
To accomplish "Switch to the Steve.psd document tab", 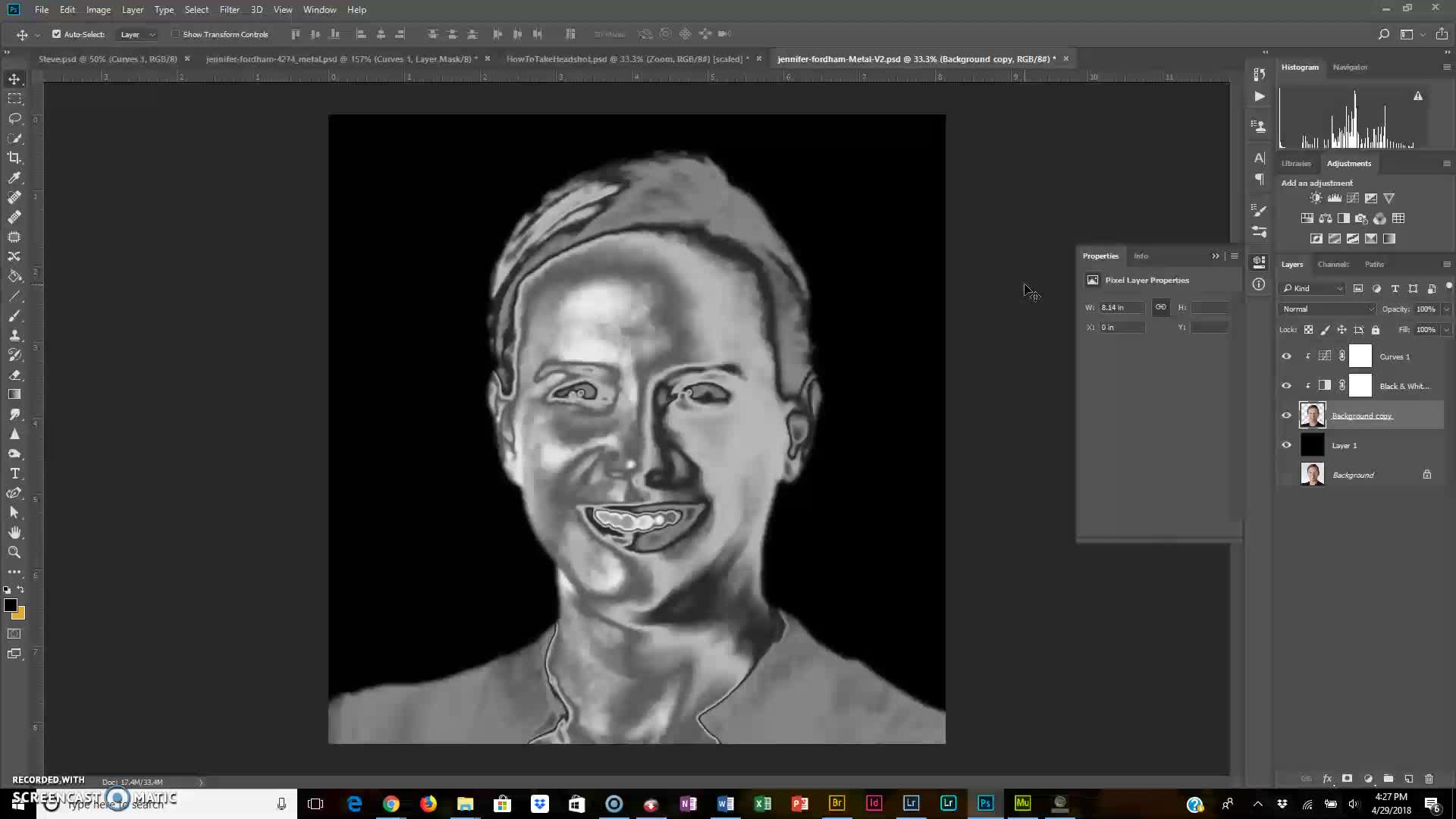I will coord(108,58).
